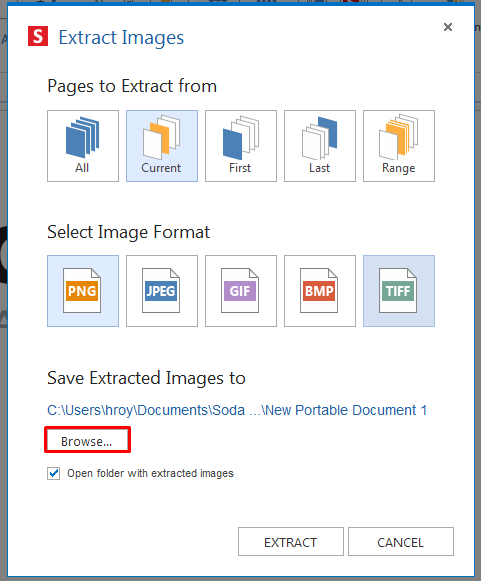Click the red Soda PDF logo
The height and width of the screenshot is (581, 481).
coord(38,36)
